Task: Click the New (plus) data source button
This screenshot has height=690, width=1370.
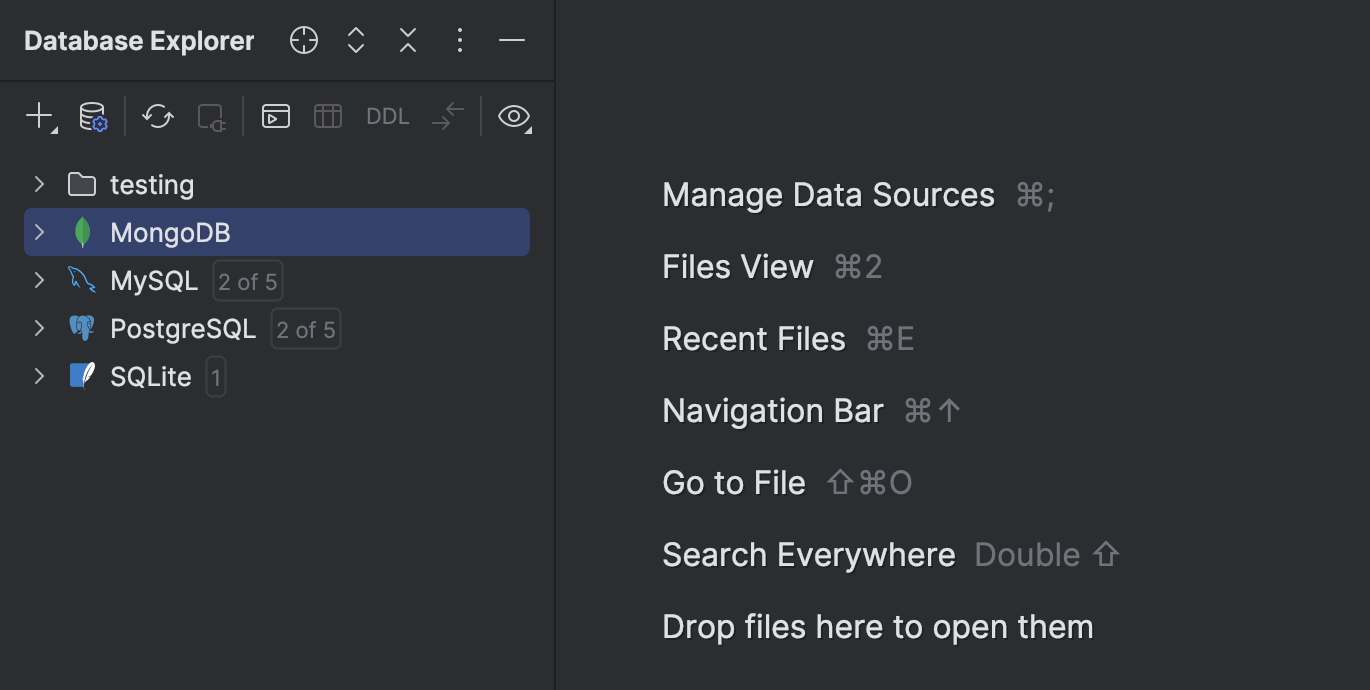Action: [40, 116]
